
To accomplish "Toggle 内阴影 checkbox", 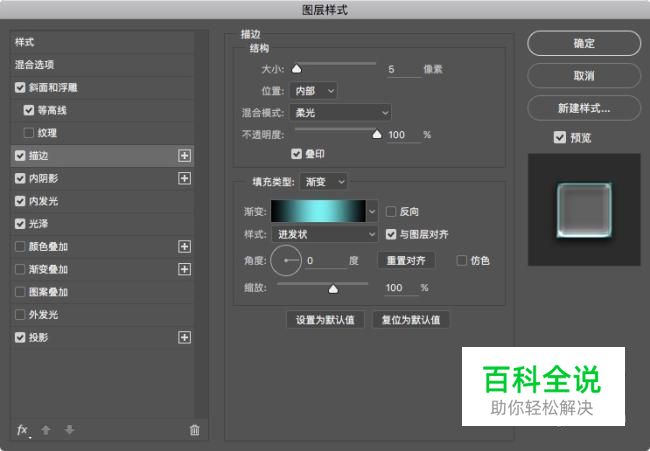I will pos(20,178).
